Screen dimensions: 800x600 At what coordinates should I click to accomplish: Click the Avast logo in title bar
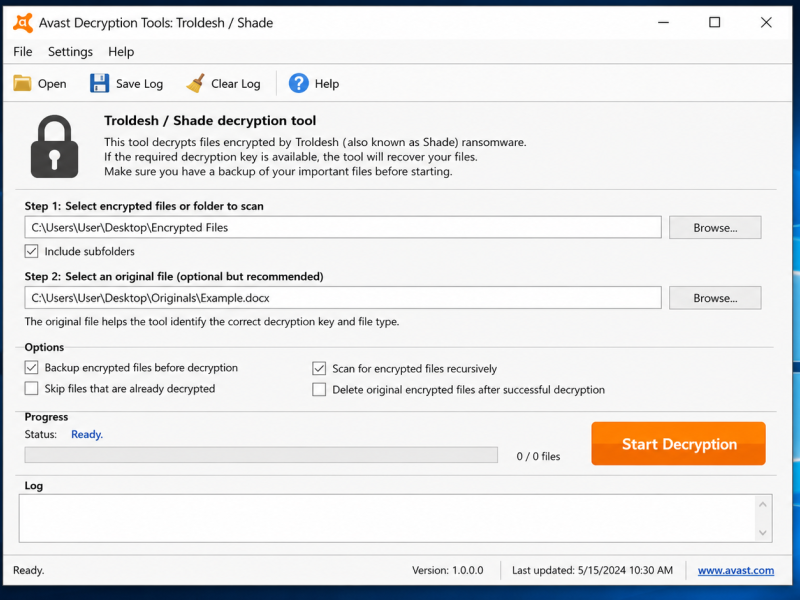[23, 22]
